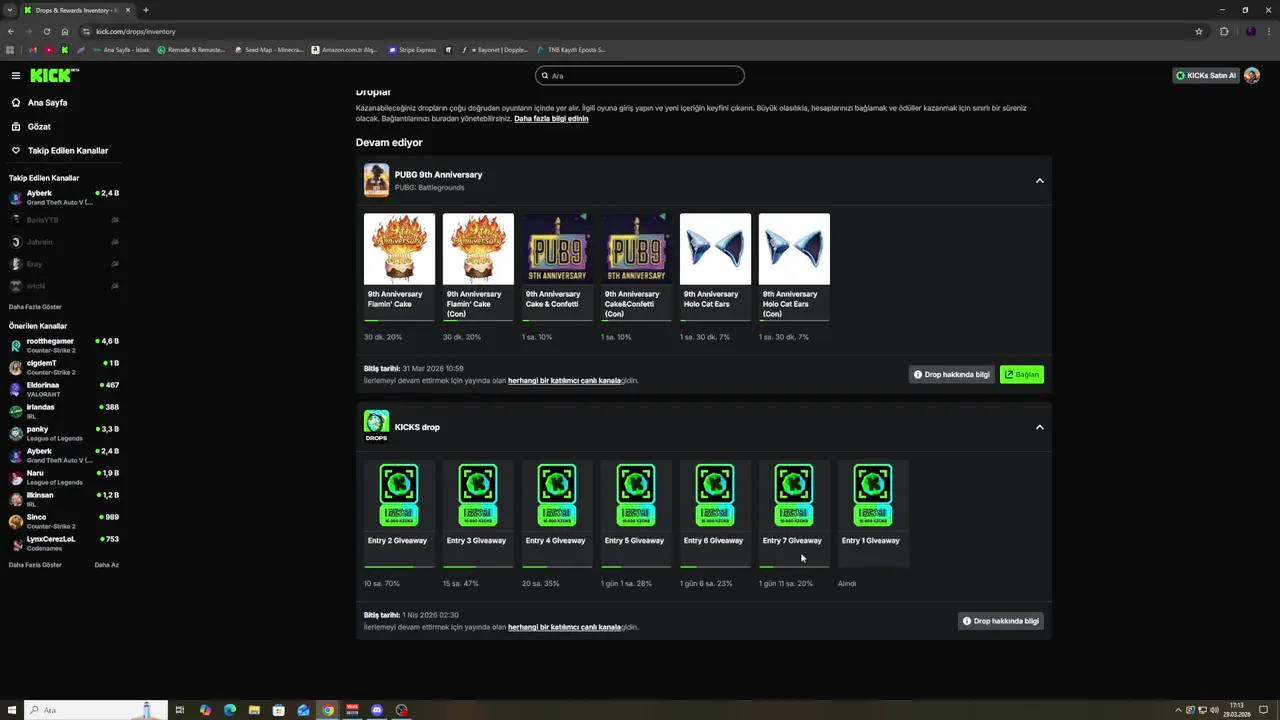Select the 9th Anniversary Flamin' Cake thumbnail
Screen dimensions: 1280x720
pos(399,249)
